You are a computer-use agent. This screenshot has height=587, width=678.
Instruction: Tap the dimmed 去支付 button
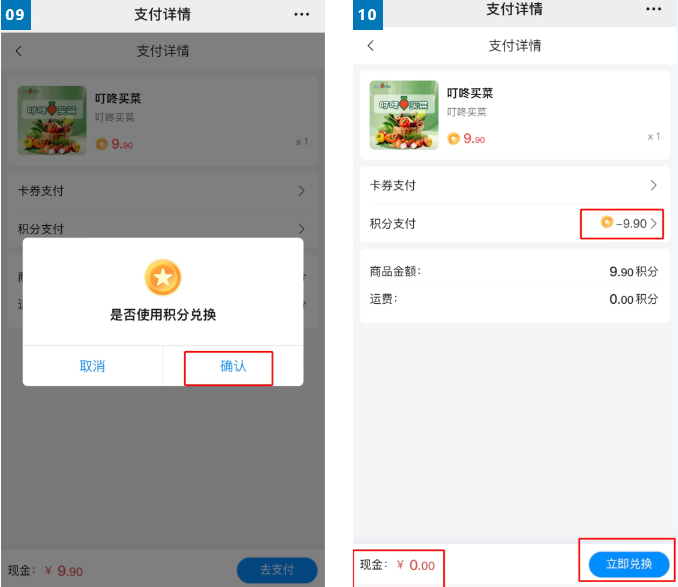(x=277, y=570)
